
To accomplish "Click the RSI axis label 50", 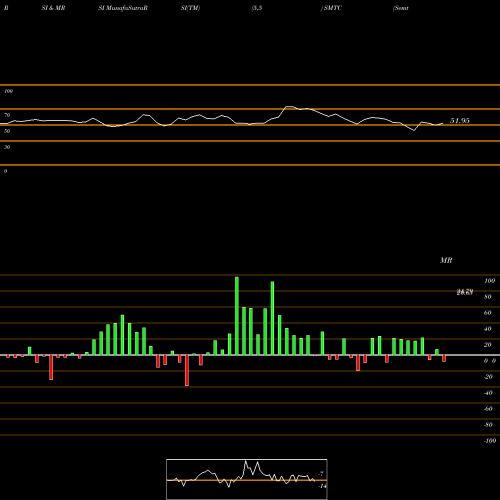I will pos(7,131).
